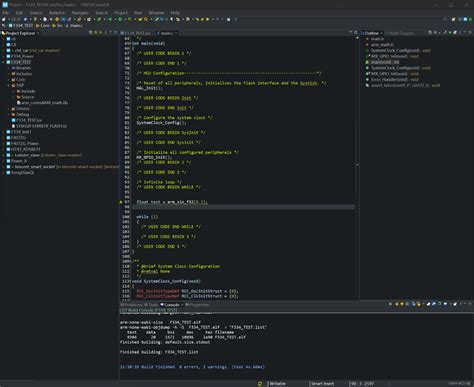Click first icon in Console toolbar
This screenshot has width=474, height=387.
(390, 304)
